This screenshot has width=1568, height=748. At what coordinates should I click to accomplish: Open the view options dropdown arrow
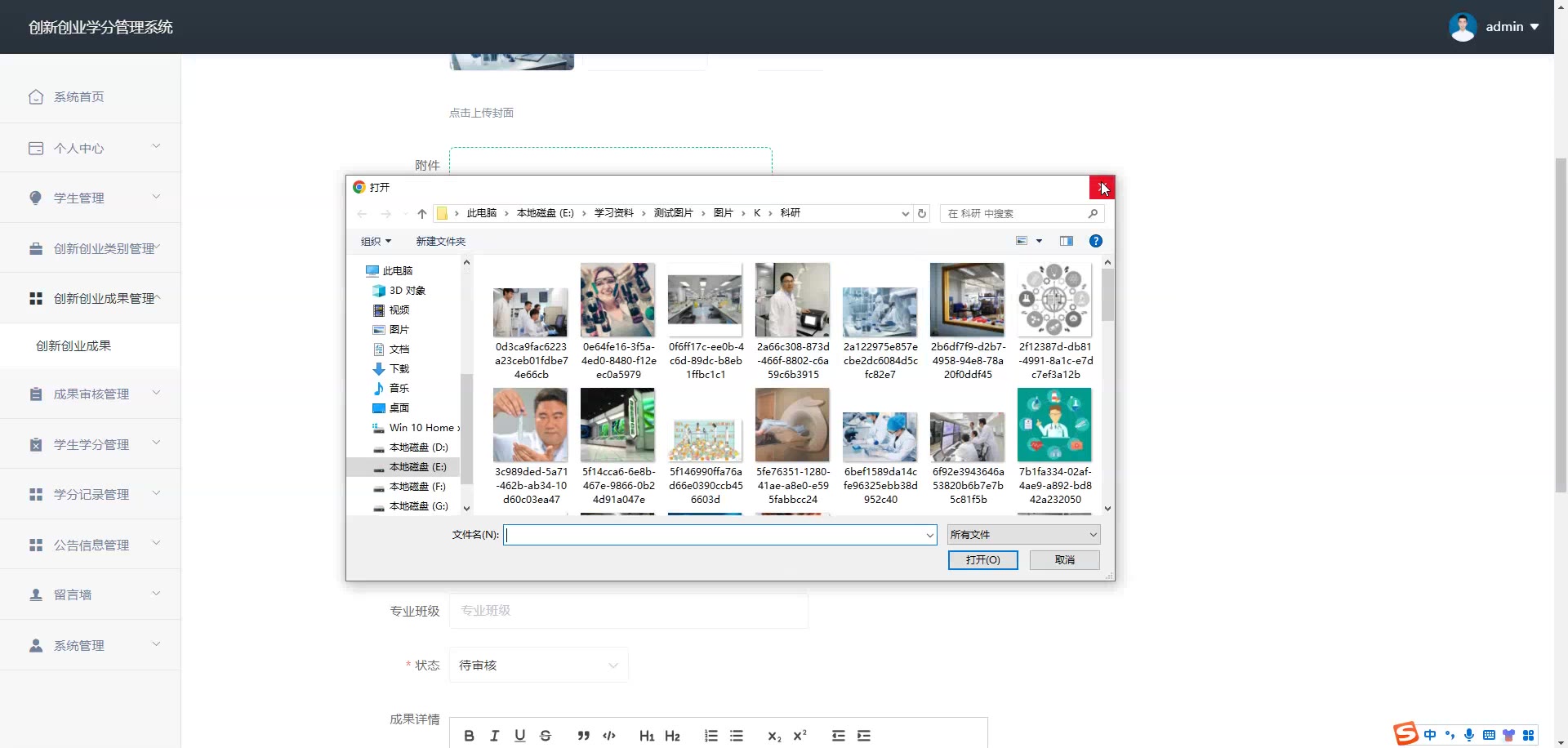pyautogui.click(x=1039, y=241)
